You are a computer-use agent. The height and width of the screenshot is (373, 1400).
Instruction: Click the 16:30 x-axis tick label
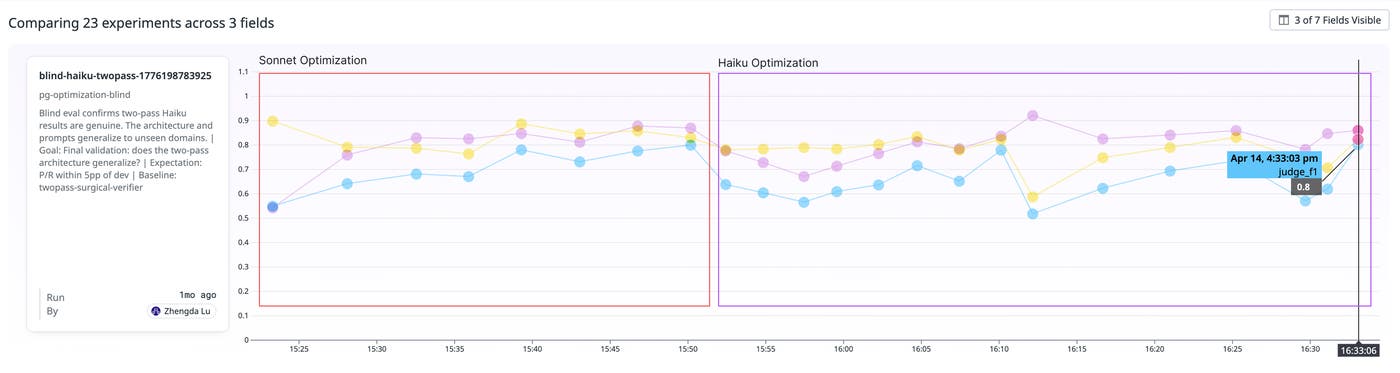[1310, 349]
